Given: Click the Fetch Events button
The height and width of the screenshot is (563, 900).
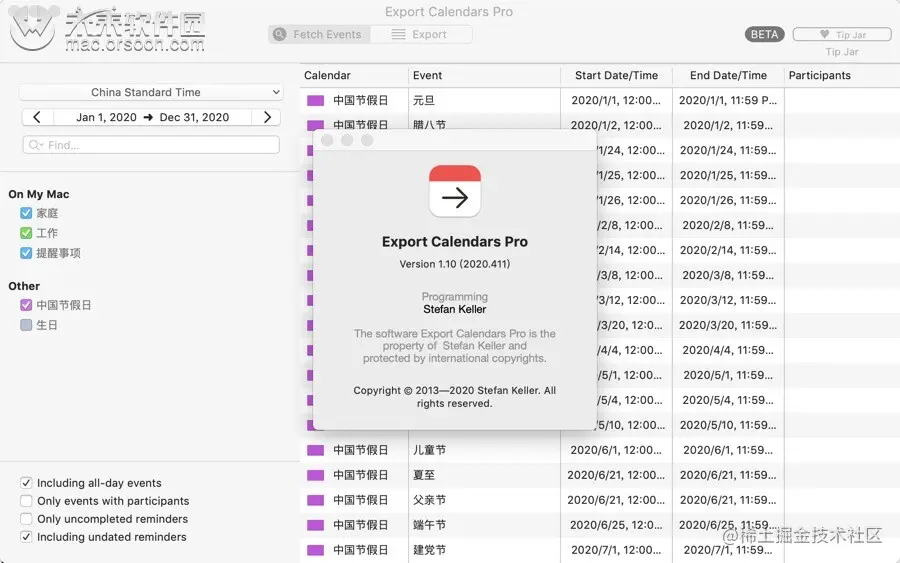Looking at the screenshot, I should 319,34.
